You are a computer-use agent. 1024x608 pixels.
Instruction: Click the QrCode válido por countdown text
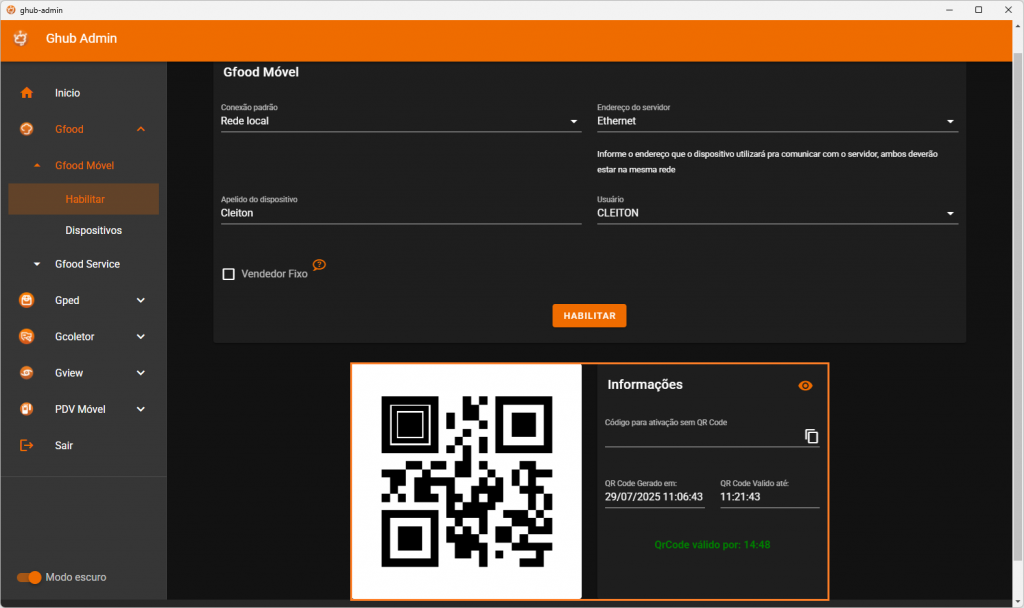(712, 545)
